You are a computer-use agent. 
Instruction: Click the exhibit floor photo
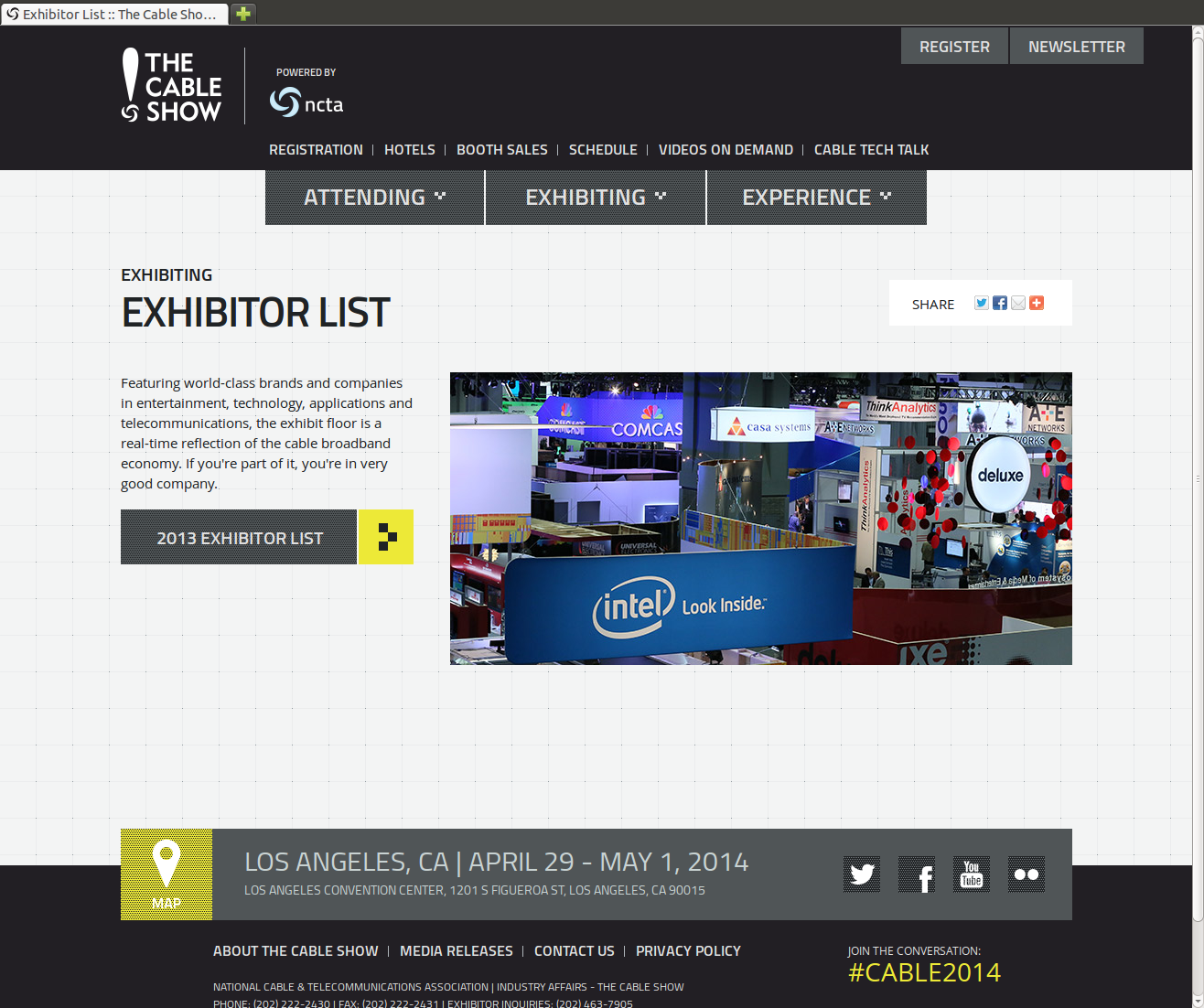click(x=760, y=518)
